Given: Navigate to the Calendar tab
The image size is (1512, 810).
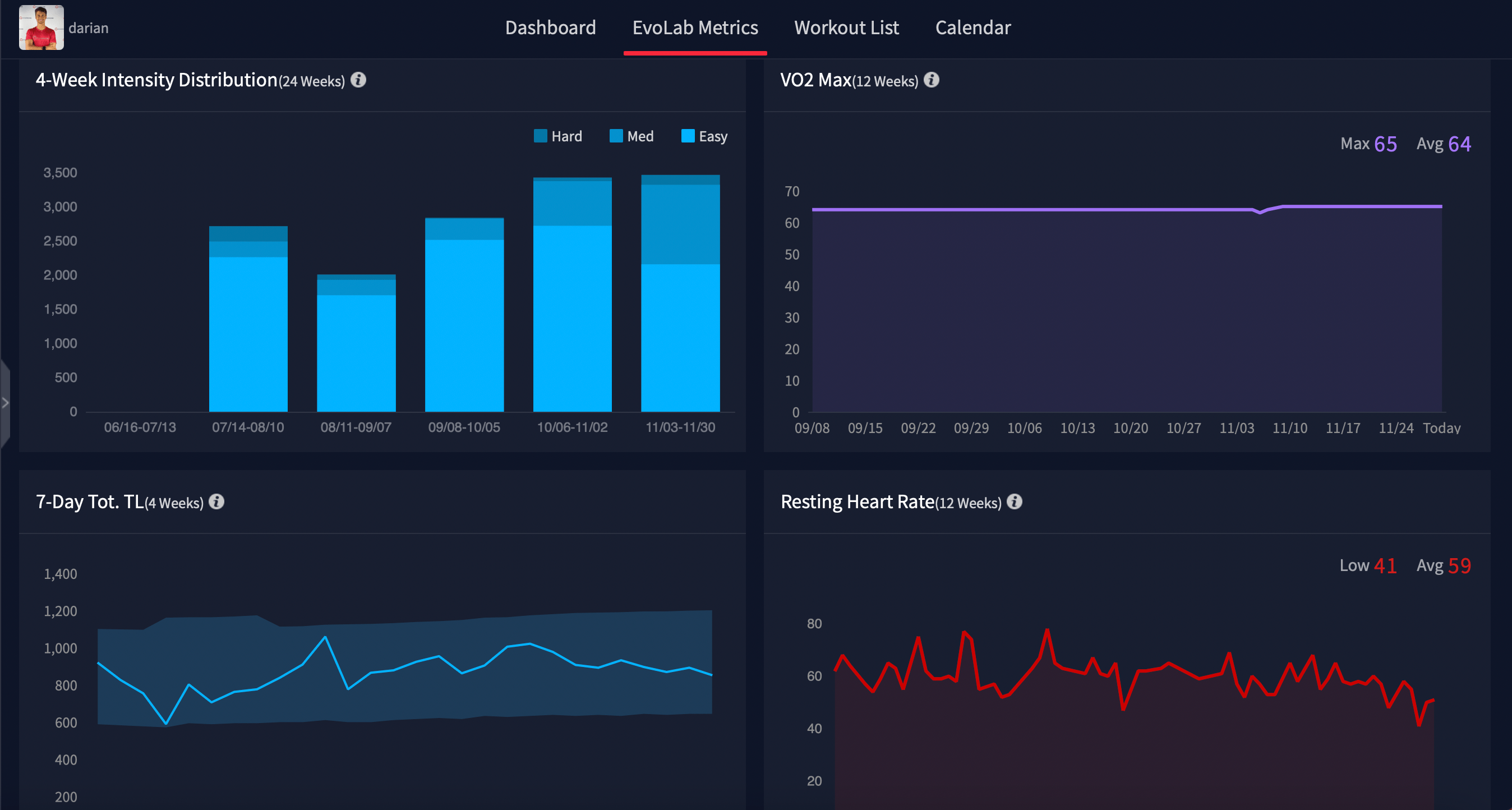Looking at the screenshot, I should coord(972,27).
